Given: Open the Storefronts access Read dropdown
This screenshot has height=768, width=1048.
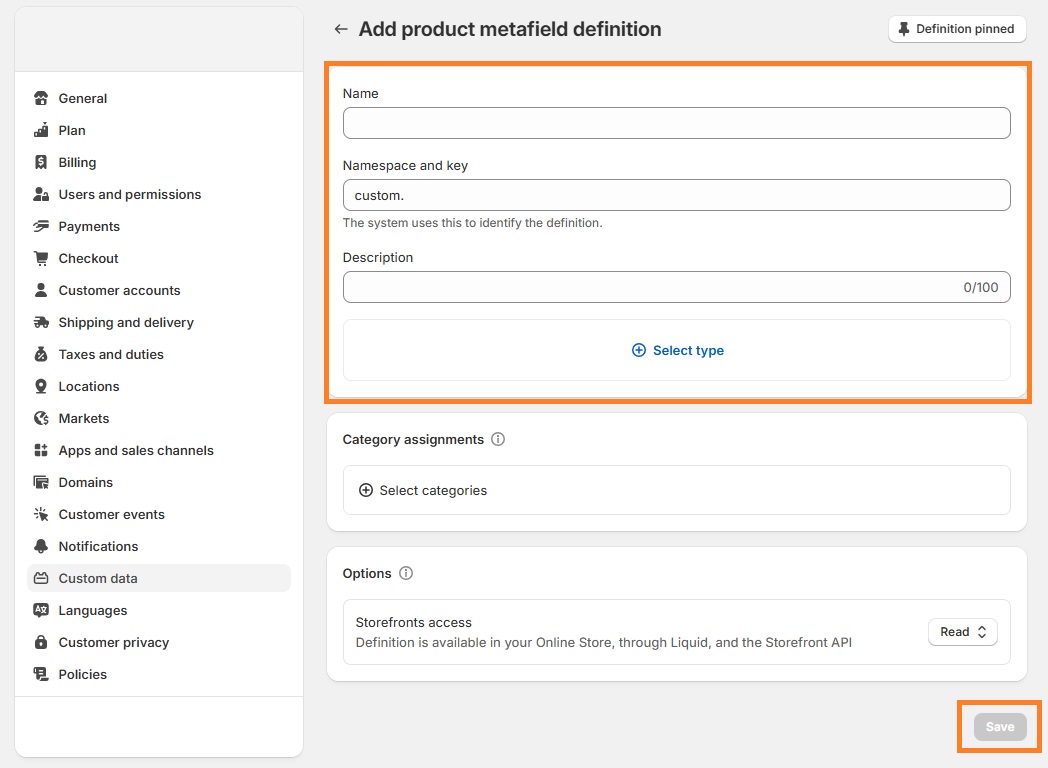Looking at the screenshot, I should point(961,631).
